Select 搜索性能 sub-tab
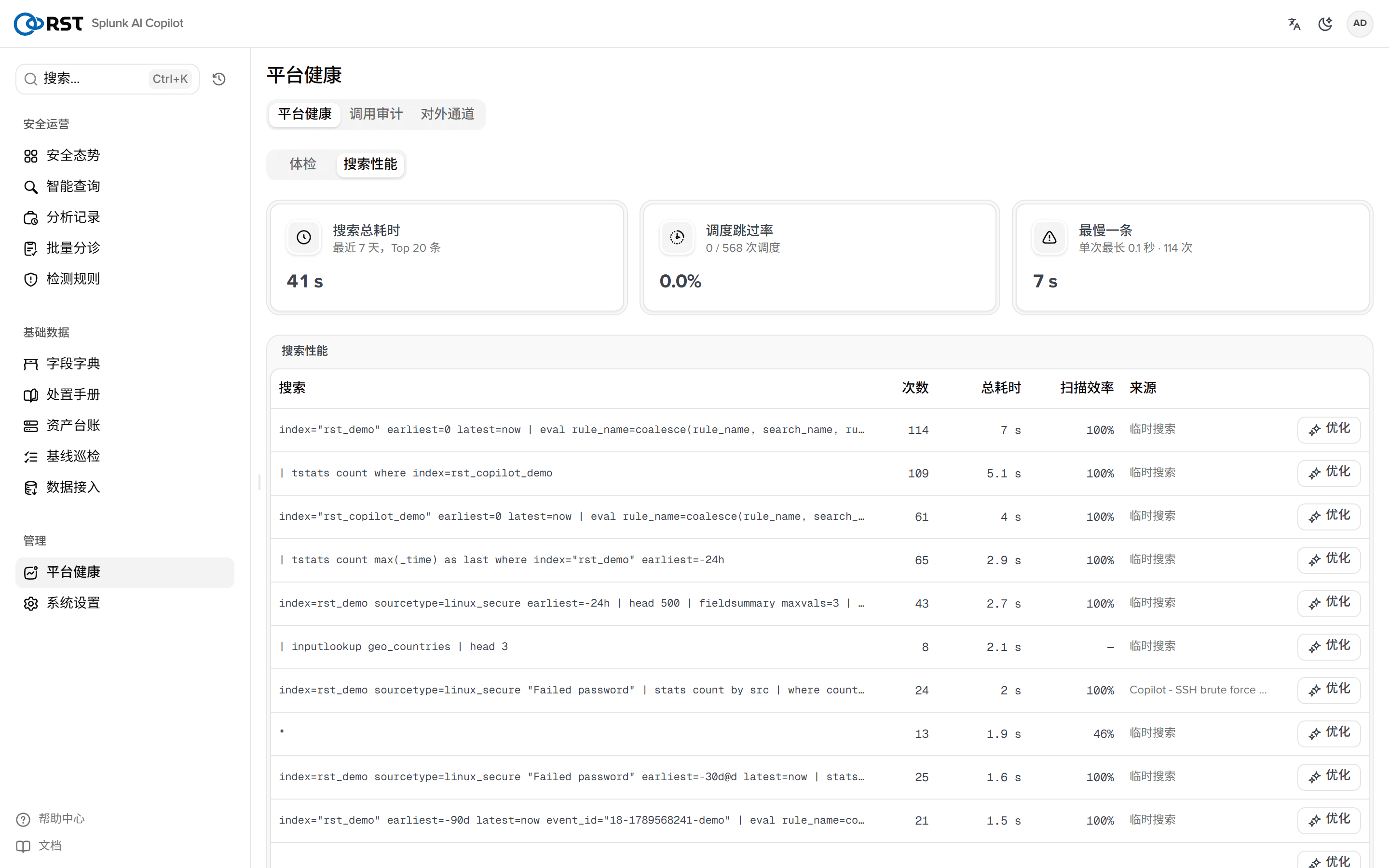Viewport: 1389px width, 868px height. [370, 164]
